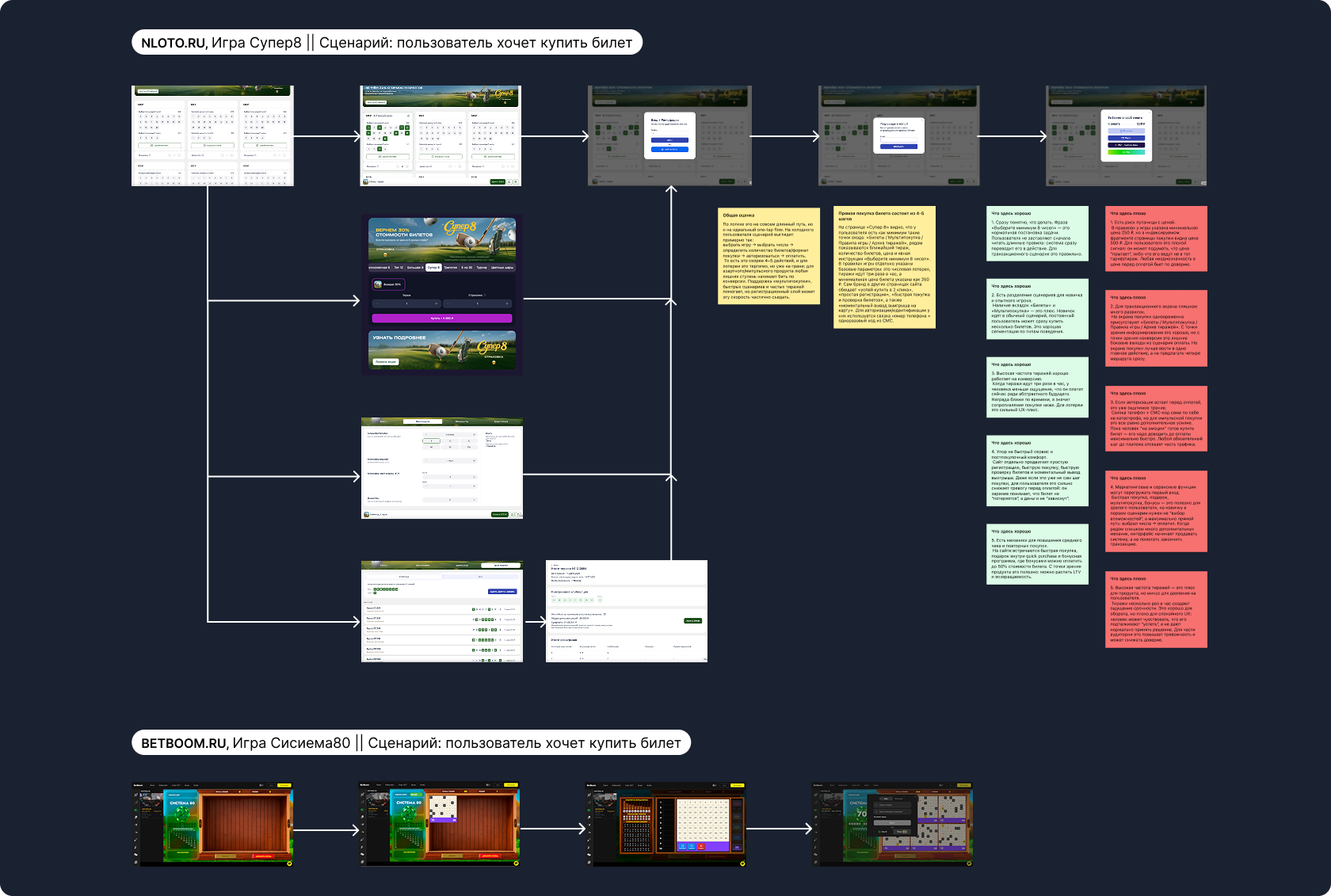Select the registration dialog screenshot in the top row

click(x=669, y=135)
